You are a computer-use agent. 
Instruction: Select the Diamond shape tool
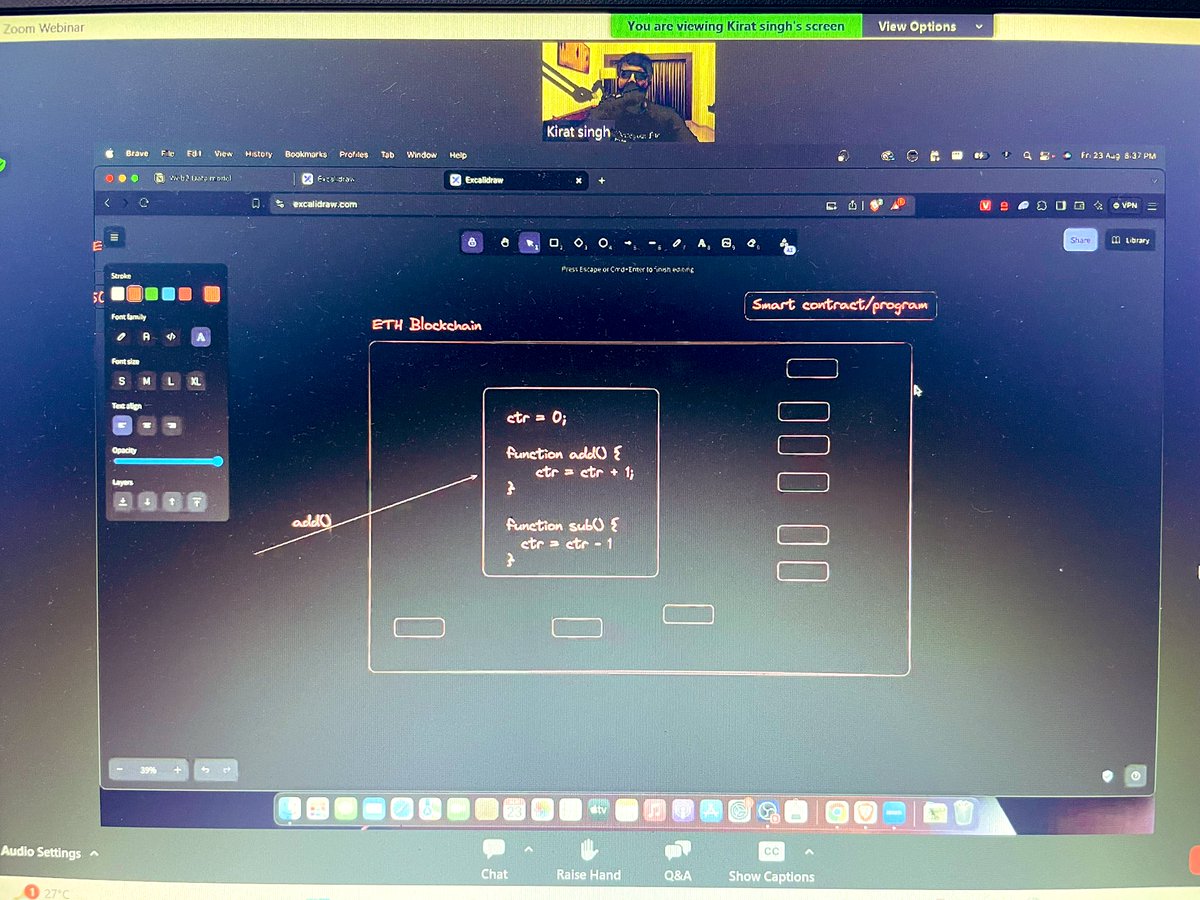click(x=580, y=242)
